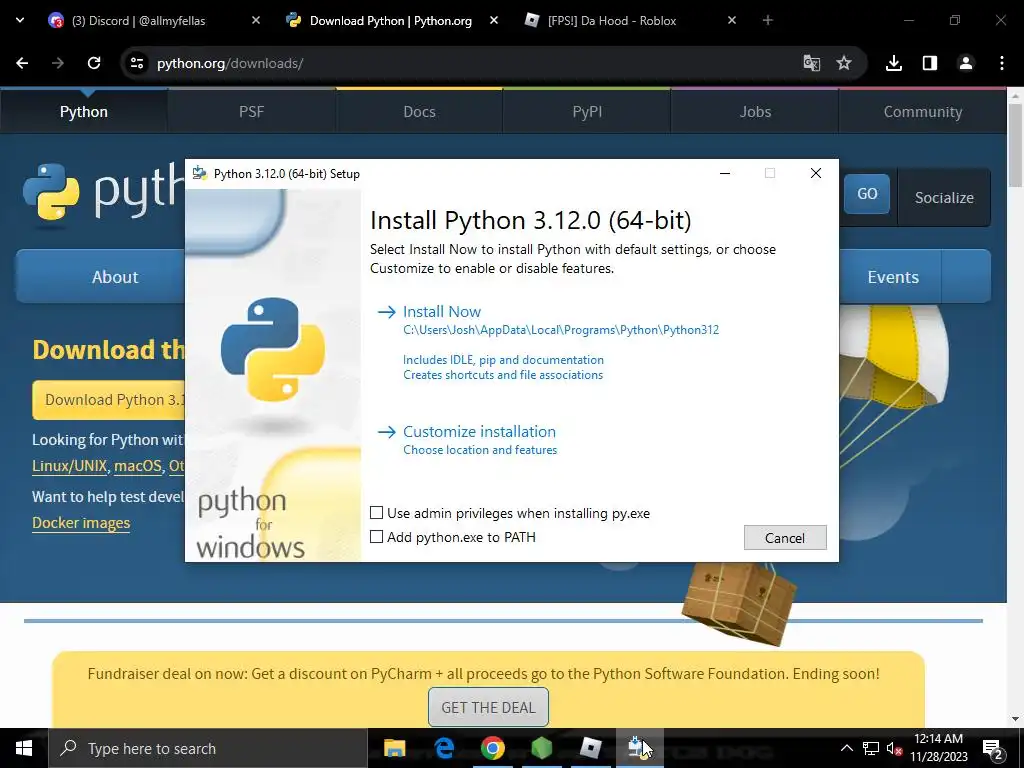Click the page vertical scrollbar thumb
The height and width of the screenshot is (768, 1024).
coord(1016,145)
